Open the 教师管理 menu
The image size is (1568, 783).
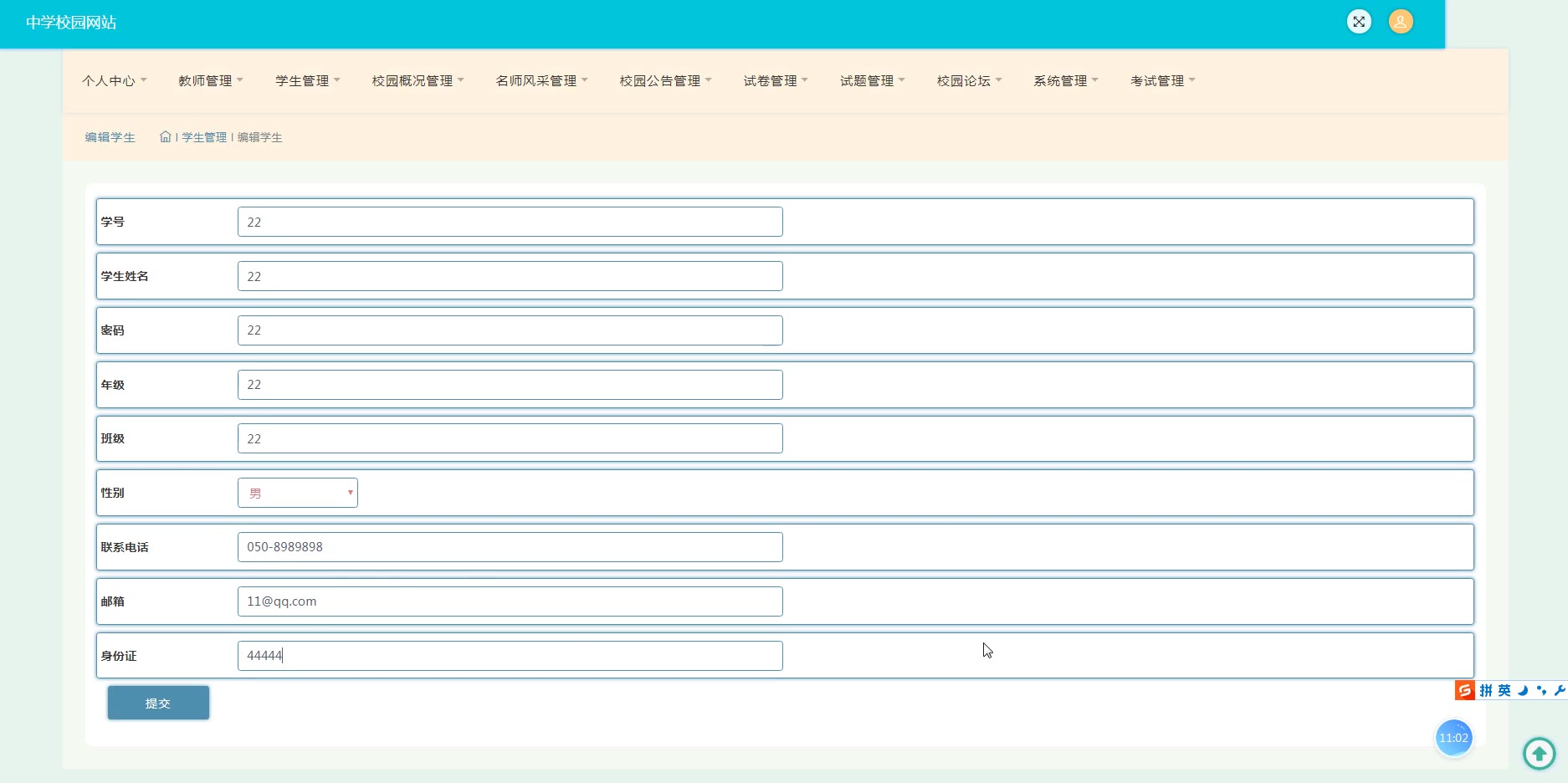tap(211, 81)
